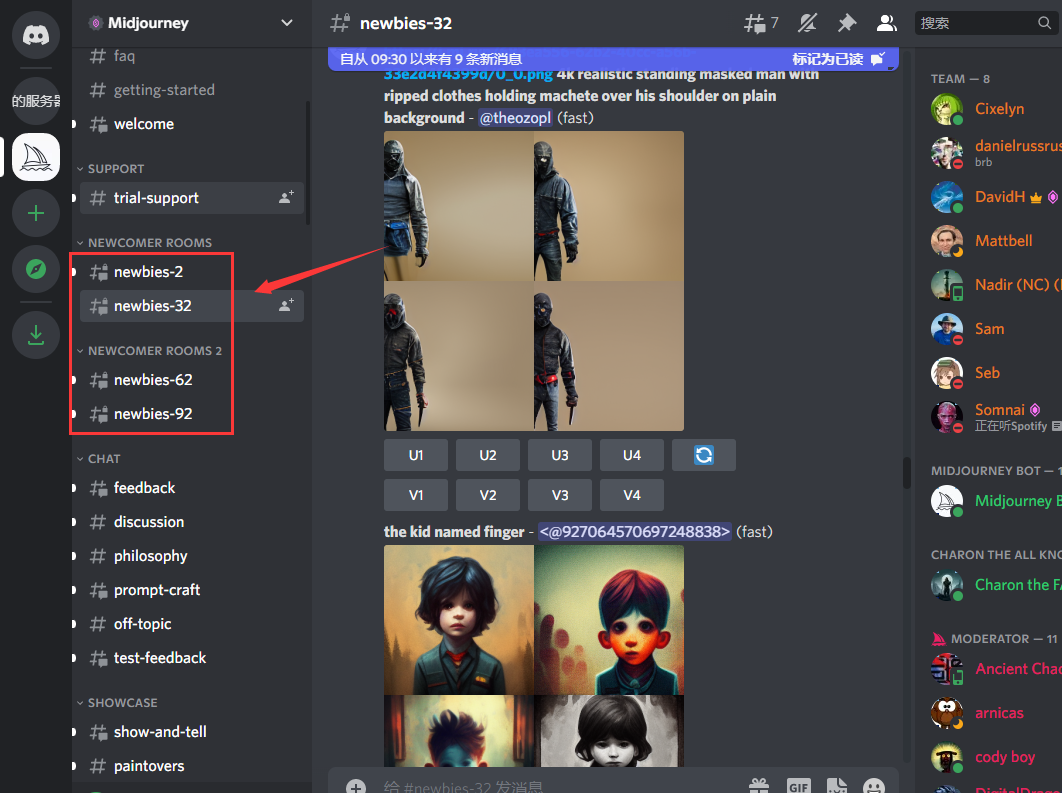Expand the Midjourney server dropdown menu
The width and height of the screenshot is (1062, 793).
pos(287,23)
